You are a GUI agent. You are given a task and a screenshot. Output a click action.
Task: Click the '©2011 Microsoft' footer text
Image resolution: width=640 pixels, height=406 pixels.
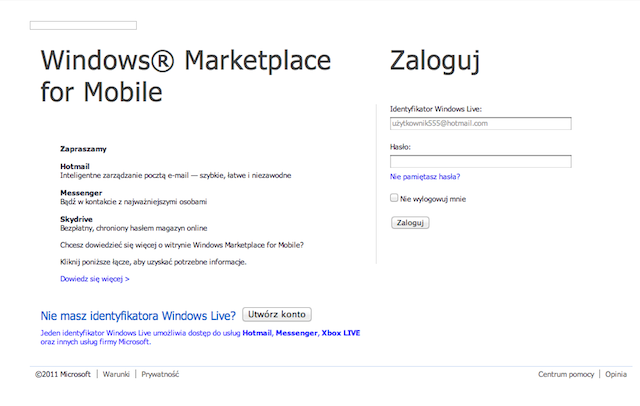point(63,374)
